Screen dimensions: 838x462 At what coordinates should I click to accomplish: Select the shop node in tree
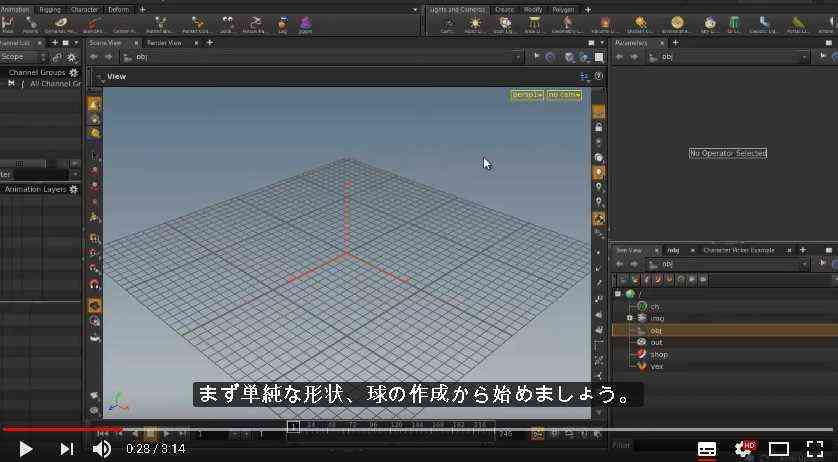pyautogui.click(x=659, y=355)
